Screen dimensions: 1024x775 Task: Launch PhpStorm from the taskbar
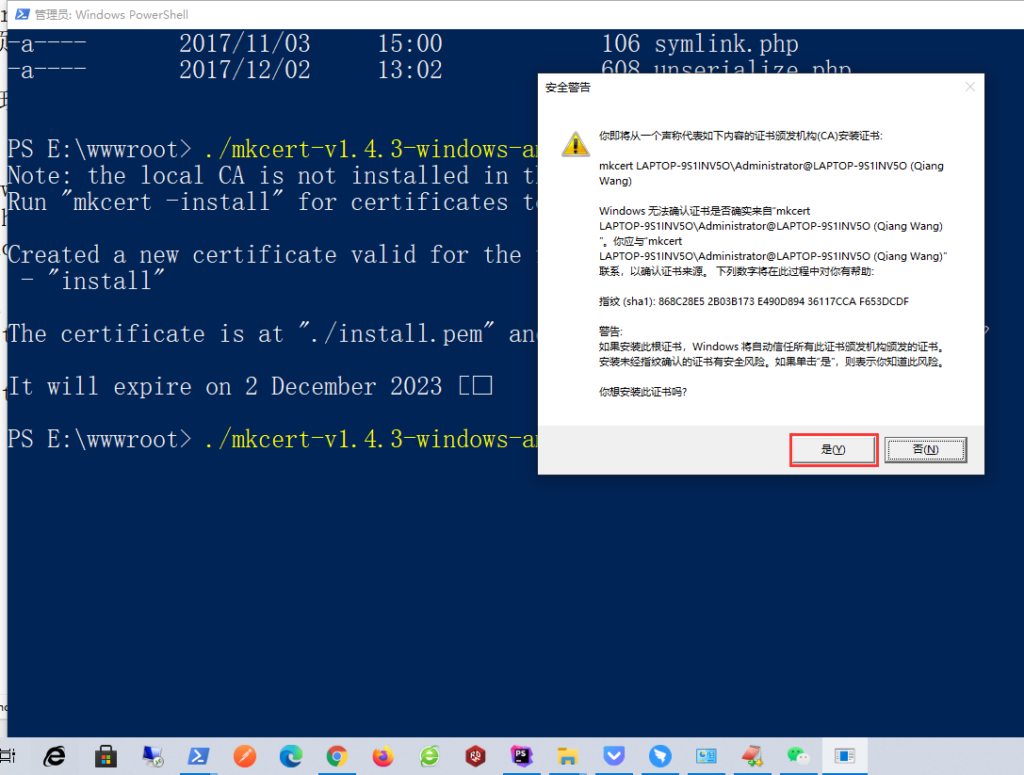click(521, 756)
